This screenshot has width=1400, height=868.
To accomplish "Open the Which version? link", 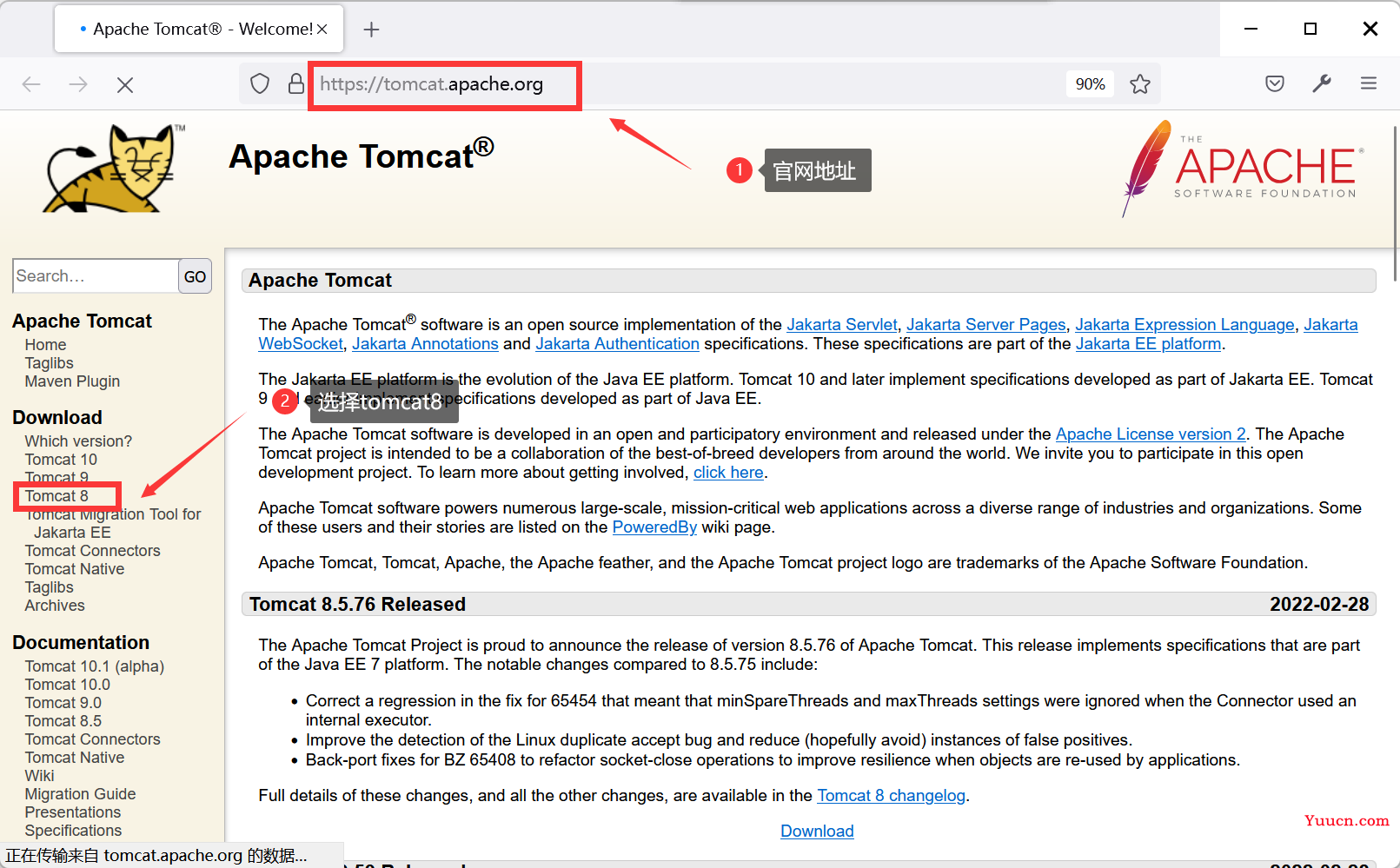I will click(78, 441).
